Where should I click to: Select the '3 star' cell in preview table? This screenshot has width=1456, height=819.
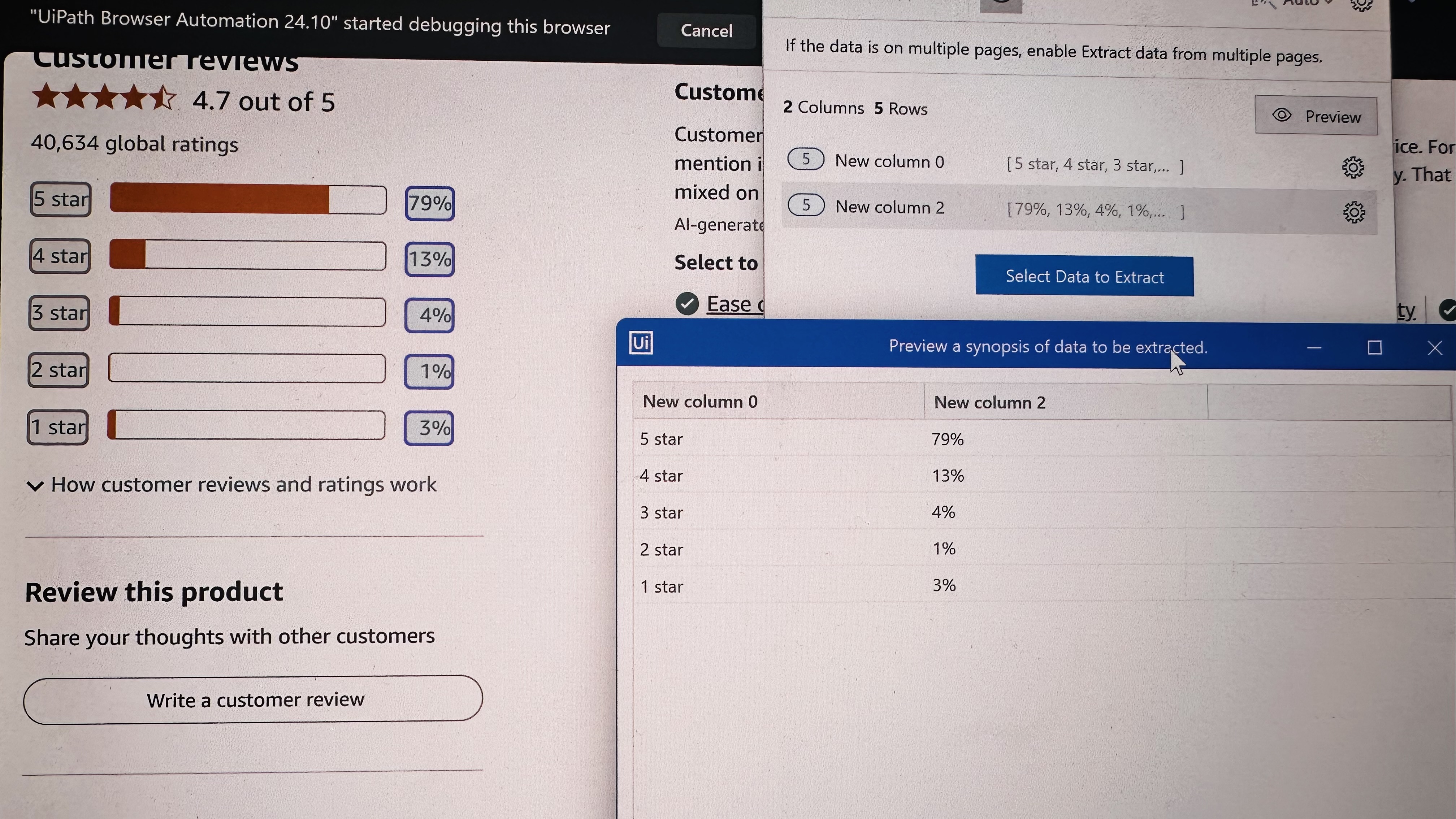pos(778,512)
